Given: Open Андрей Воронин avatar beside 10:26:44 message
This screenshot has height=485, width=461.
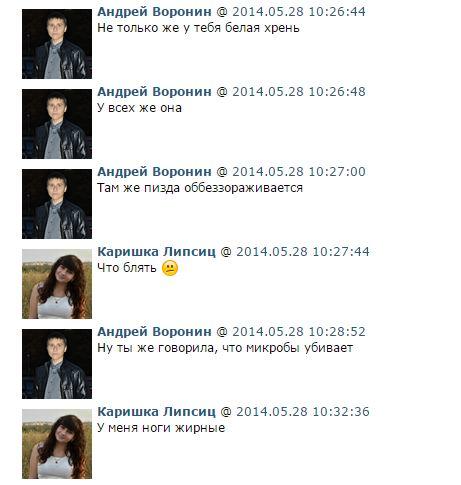Looking at the screenshot, I should click(x=57, y=44).
